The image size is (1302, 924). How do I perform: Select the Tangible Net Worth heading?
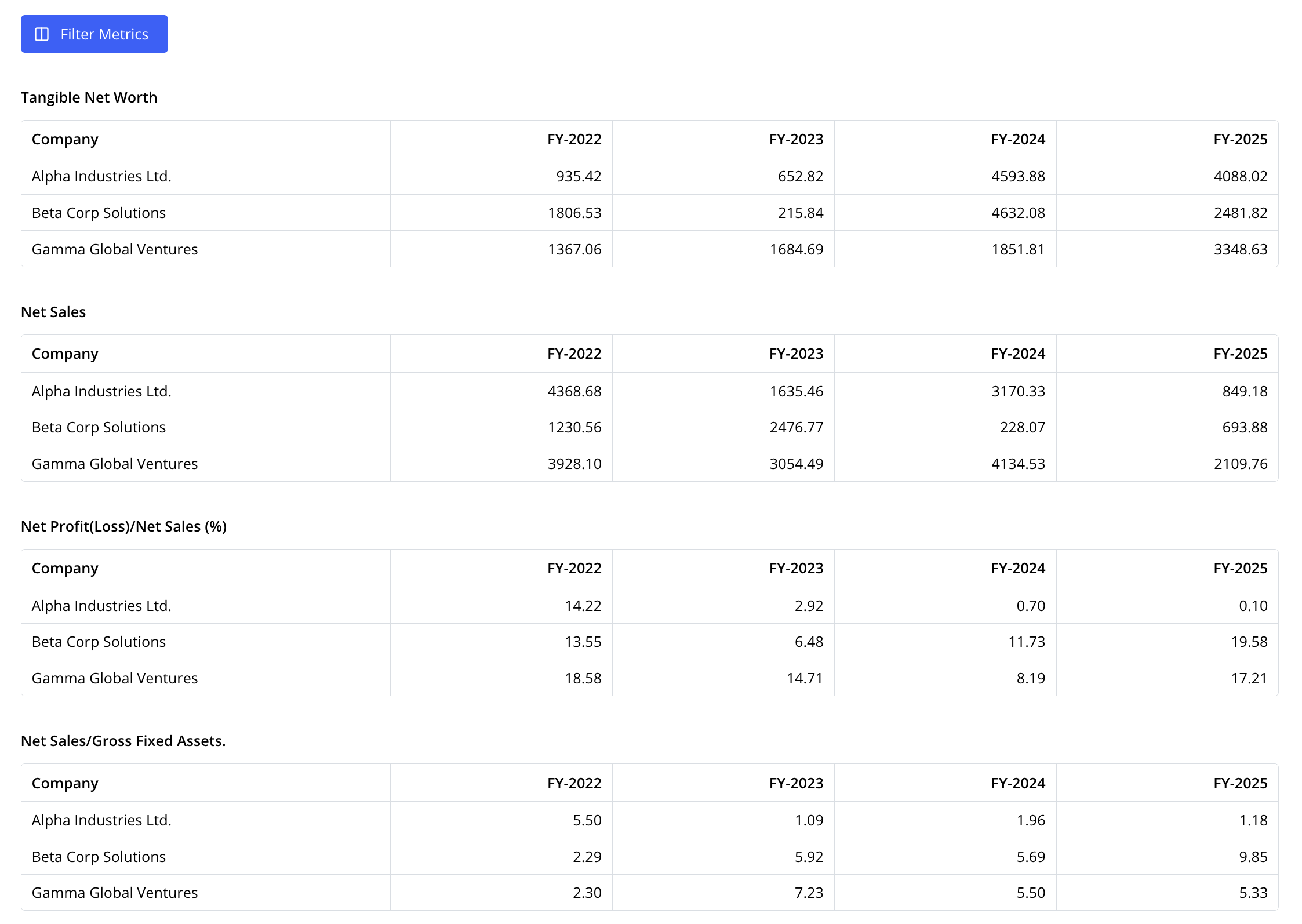(x=89, y=97)
